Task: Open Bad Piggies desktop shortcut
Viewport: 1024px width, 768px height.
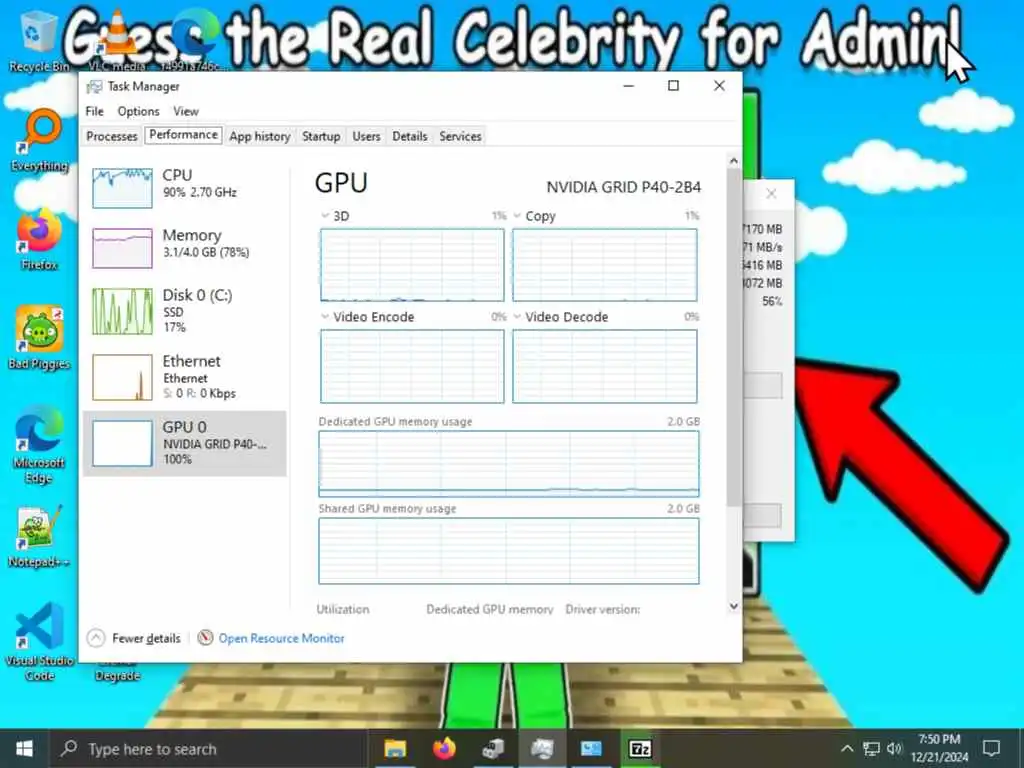Action: coord(39,338)
